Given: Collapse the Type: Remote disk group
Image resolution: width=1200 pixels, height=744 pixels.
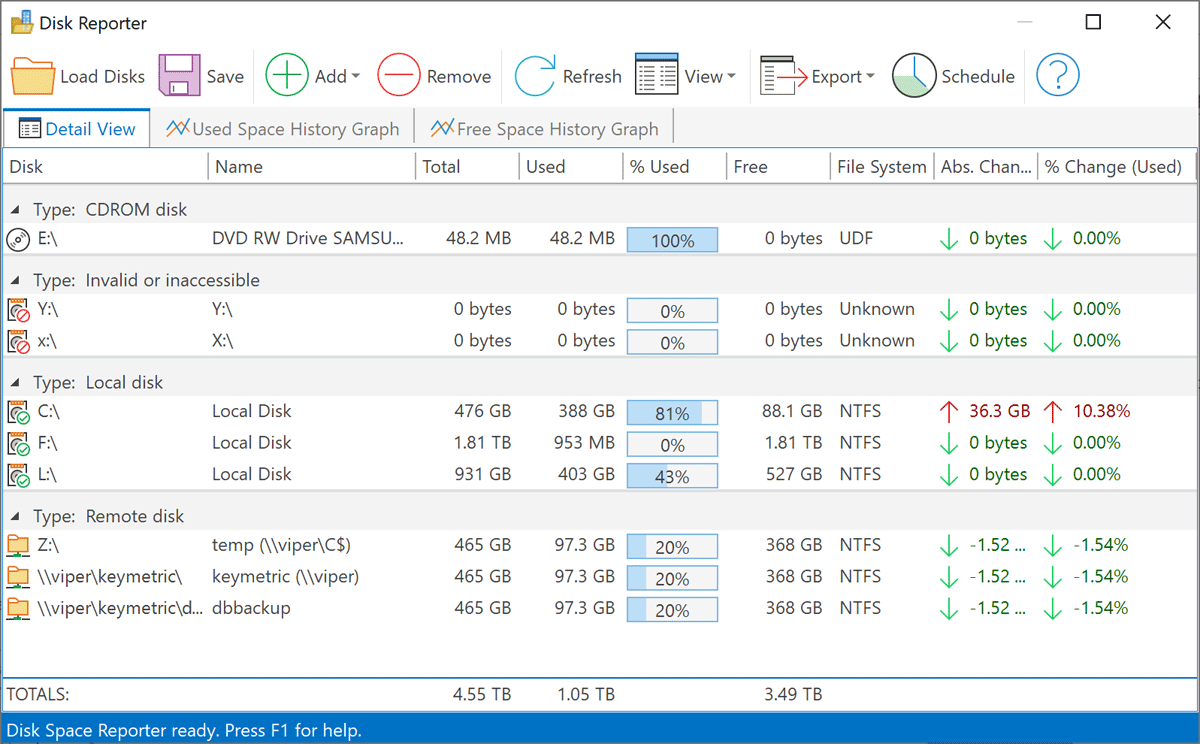Looking at the screenshot, I should [17, 517].
